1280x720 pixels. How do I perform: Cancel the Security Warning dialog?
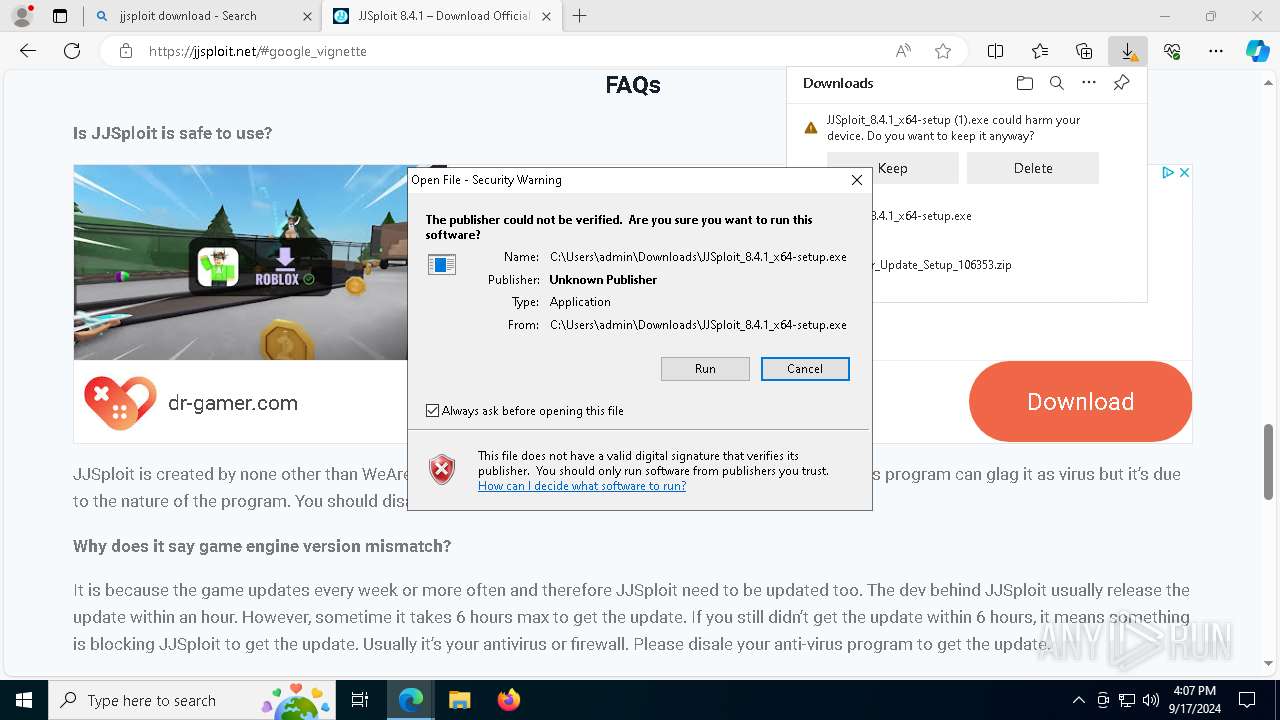805,369
